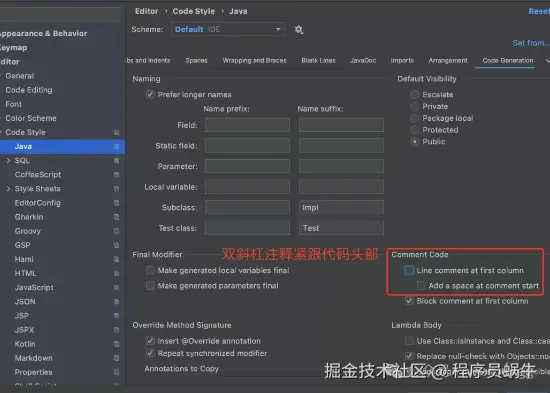Click the scope icon beside JSPX

coord(116,330)
